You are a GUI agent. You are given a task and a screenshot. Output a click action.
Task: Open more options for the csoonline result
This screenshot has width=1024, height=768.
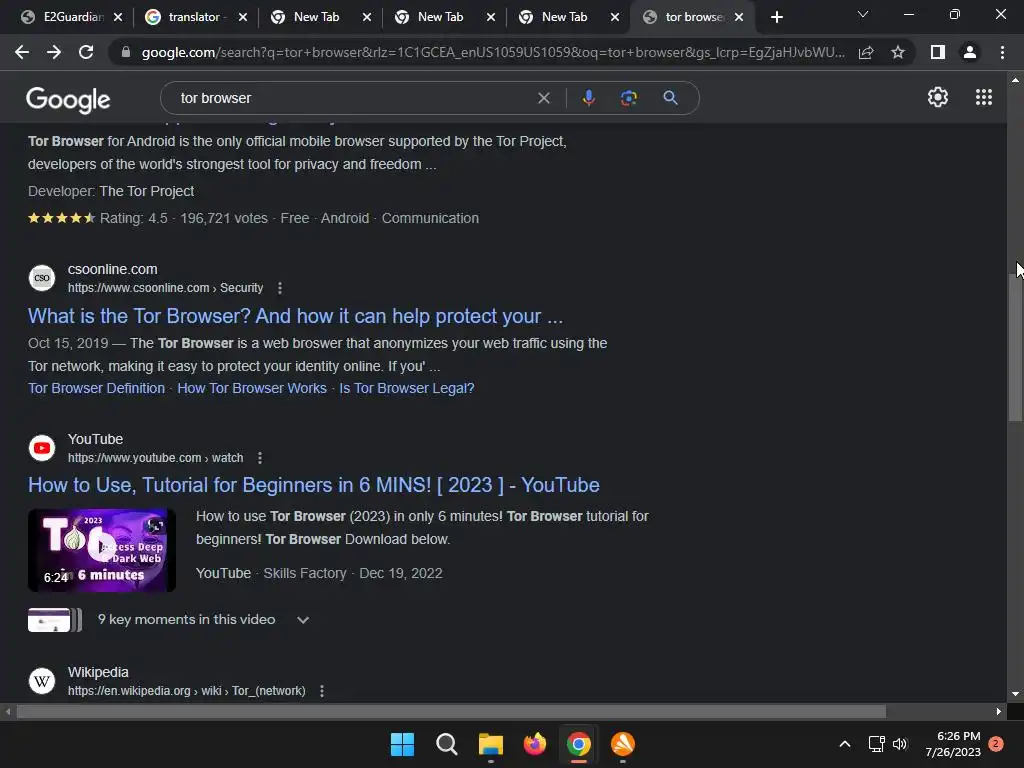pyautogui.click(x=280, y=288)
